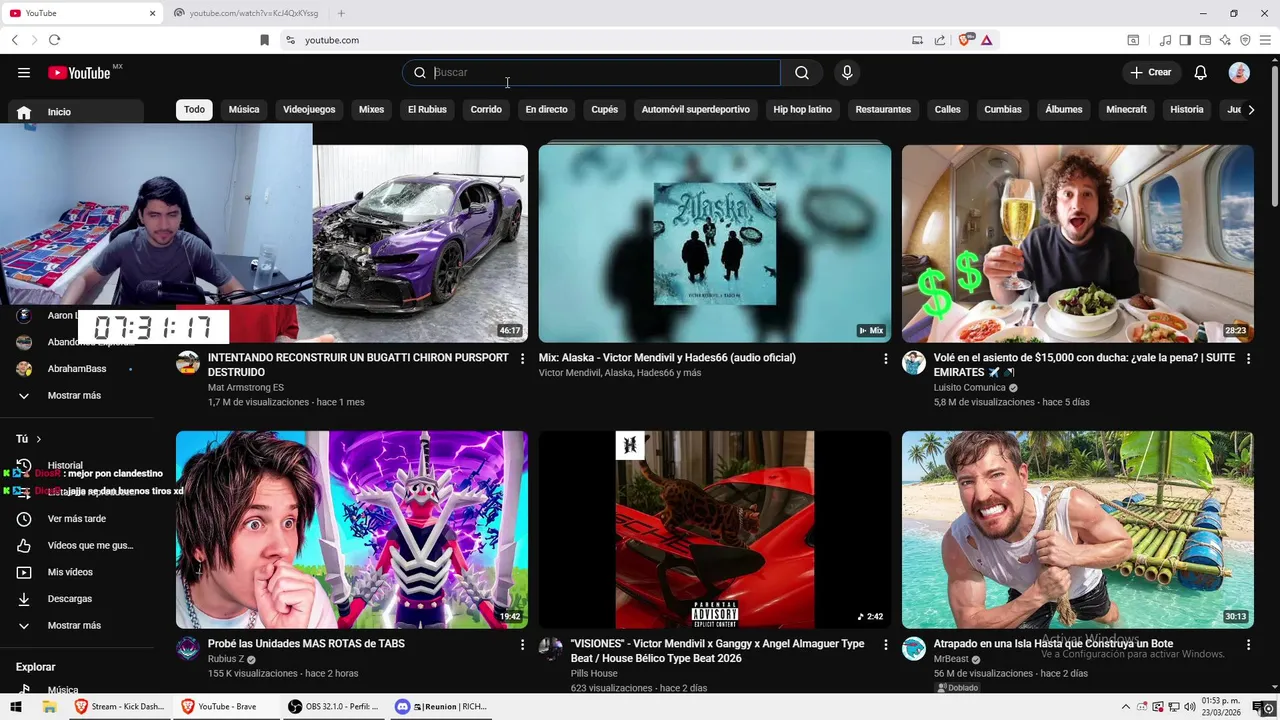Open the AbrahamBass subscription channel

[x=76, y=369]
